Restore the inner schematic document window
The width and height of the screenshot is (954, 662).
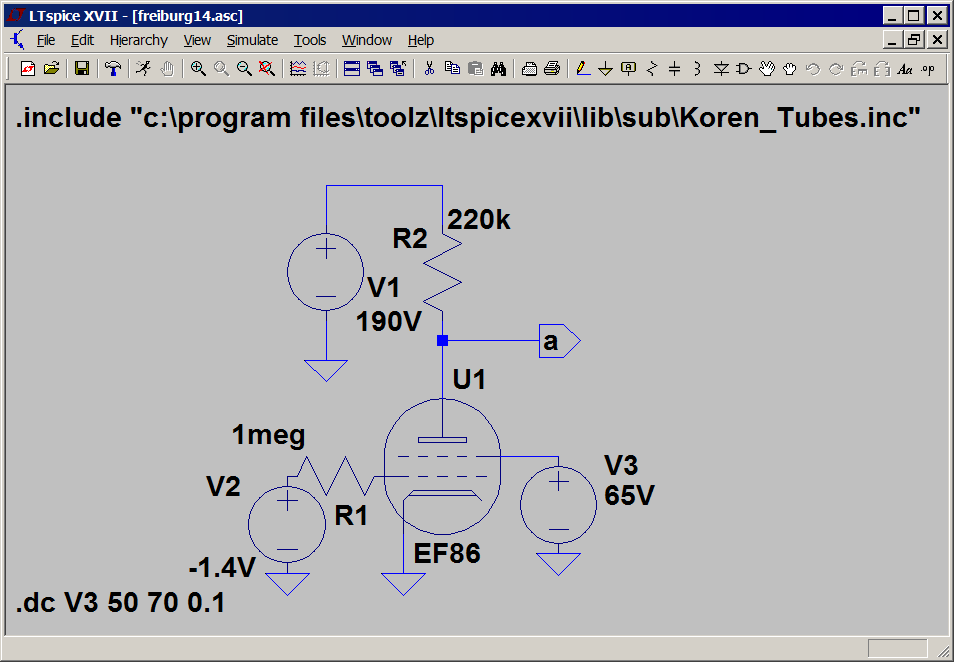coord(913,40)
